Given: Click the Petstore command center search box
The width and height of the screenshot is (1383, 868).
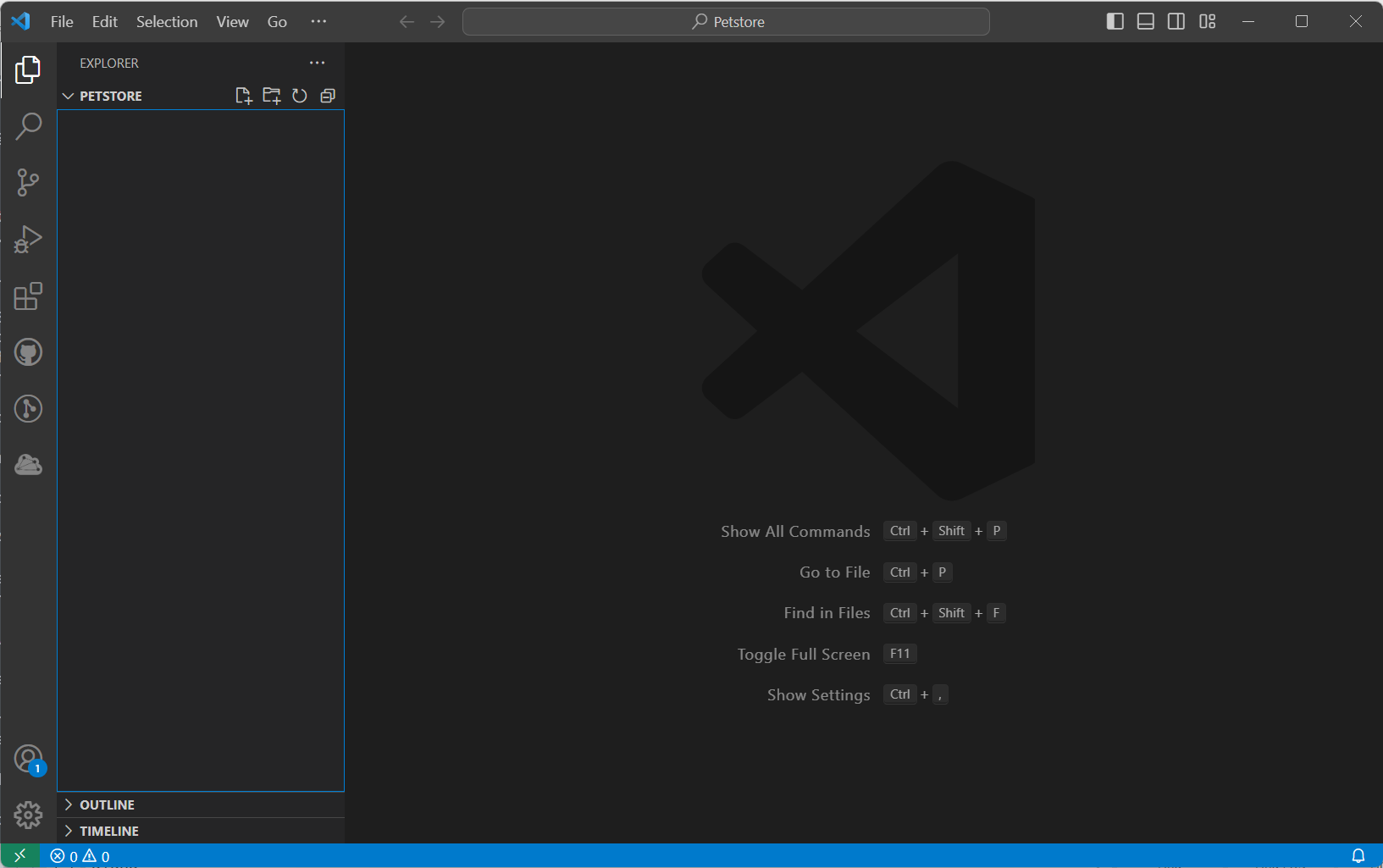Looking at the screenshot, I should tap(726, 22).
